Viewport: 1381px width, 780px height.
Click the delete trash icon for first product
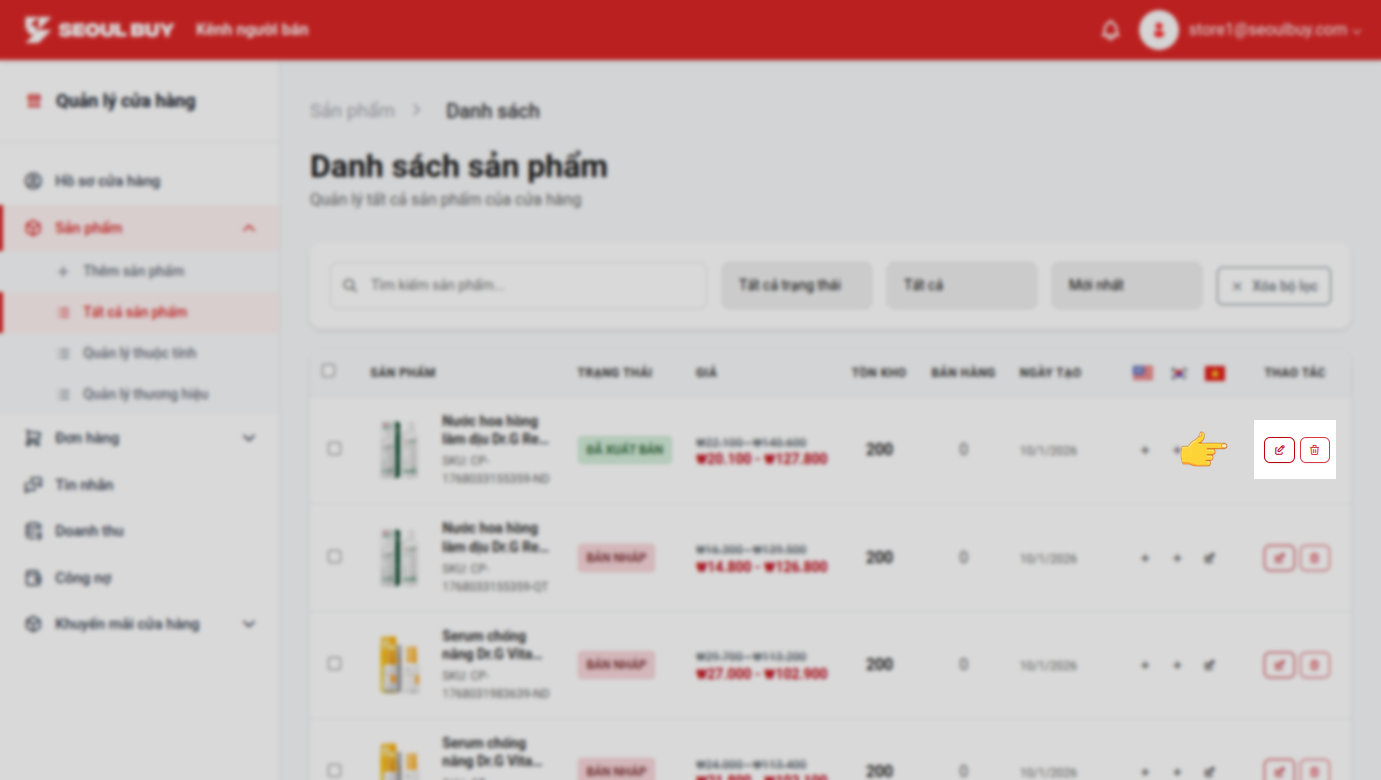(x=1314, y=450)
